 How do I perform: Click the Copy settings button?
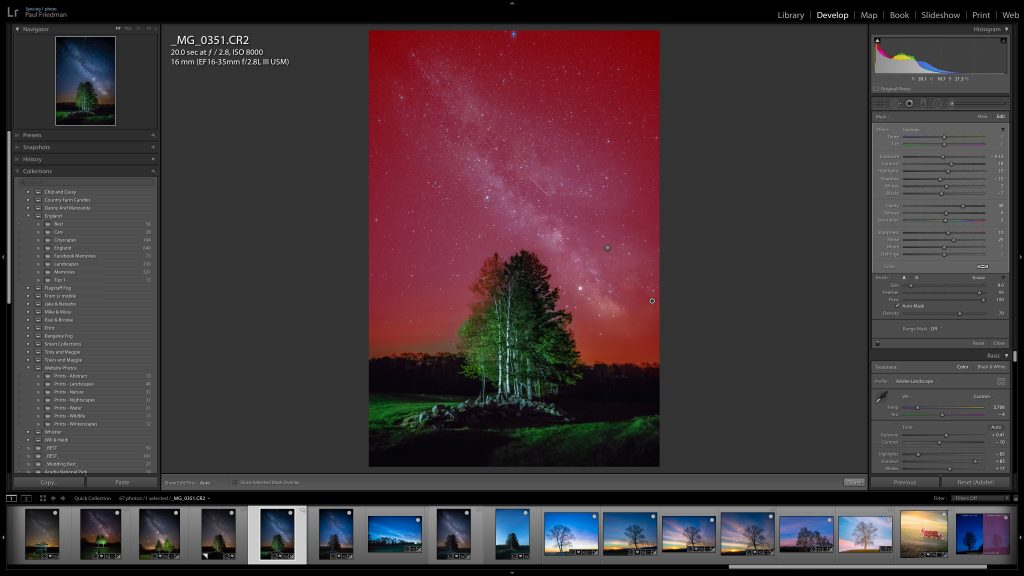(49, 482)
